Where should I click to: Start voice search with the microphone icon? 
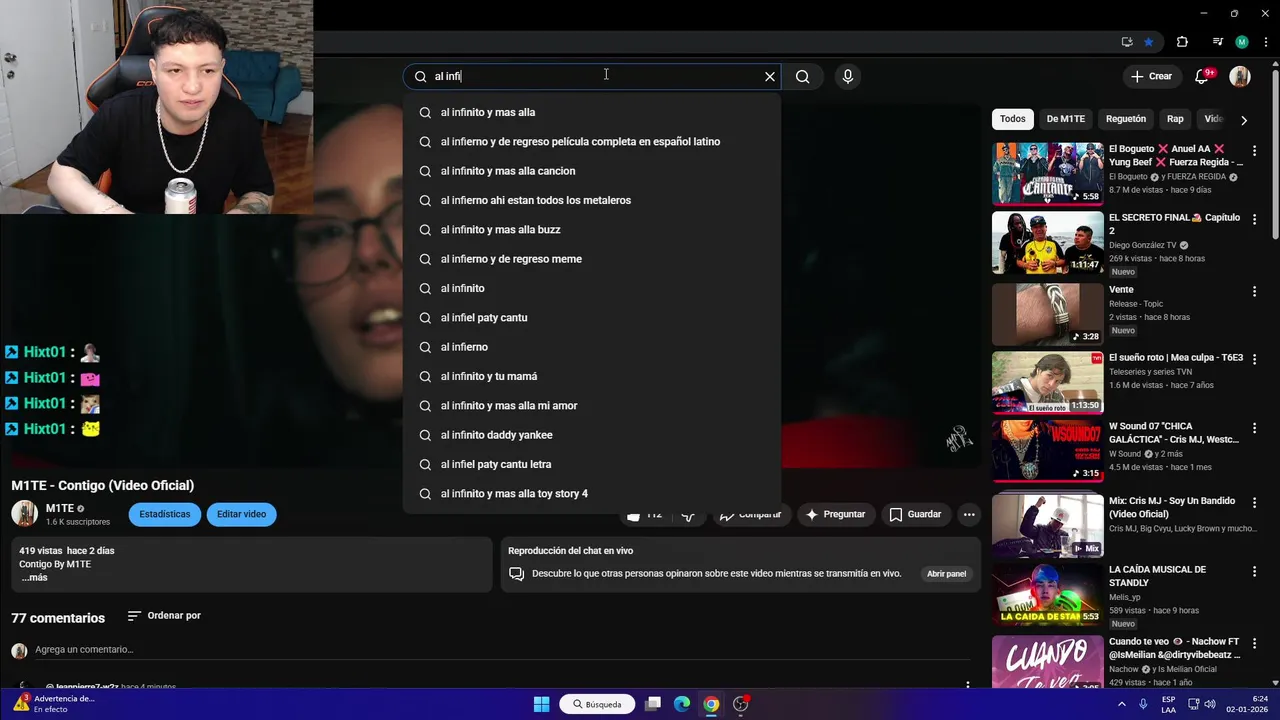click(848, 76)
